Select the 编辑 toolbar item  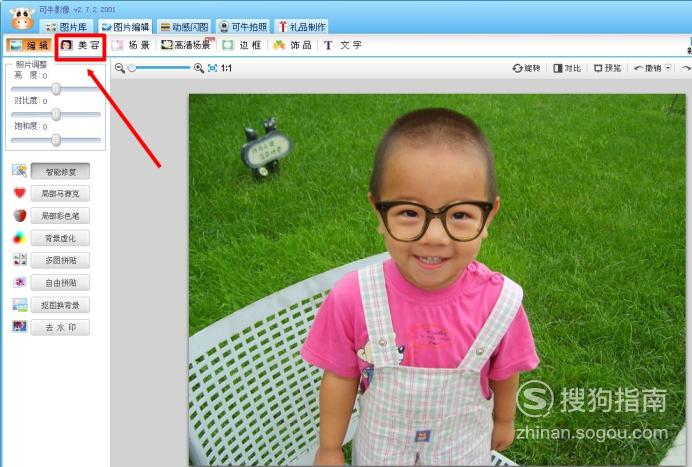click(x=29, y=45)
